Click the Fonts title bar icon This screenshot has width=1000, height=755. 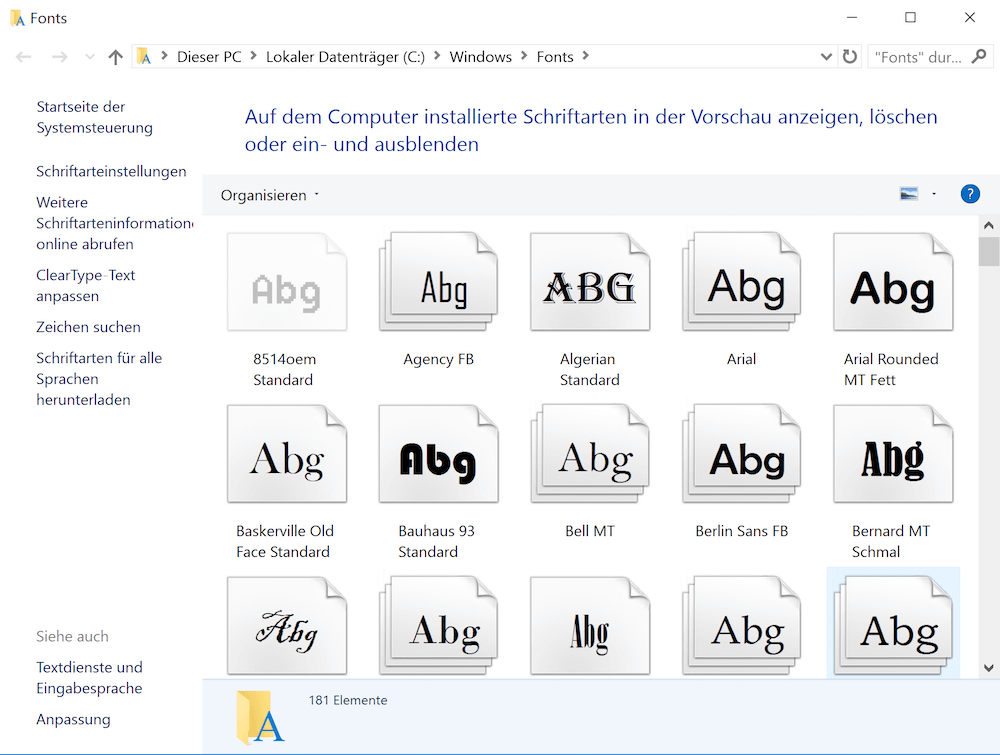pos(17,18)
